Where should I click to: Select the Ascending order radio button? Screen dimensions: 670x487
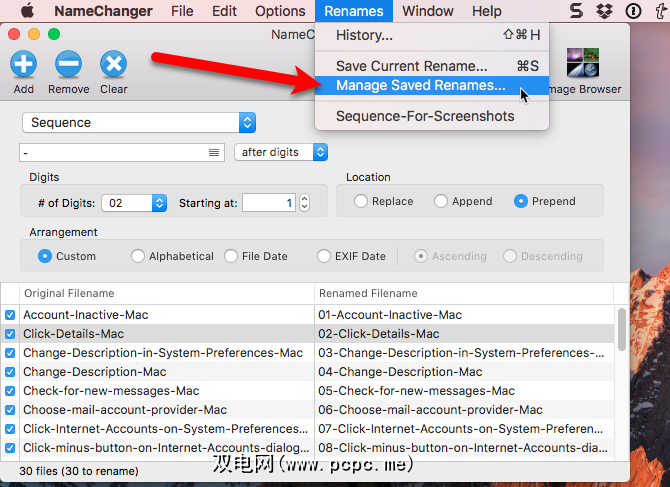[420, 256]
